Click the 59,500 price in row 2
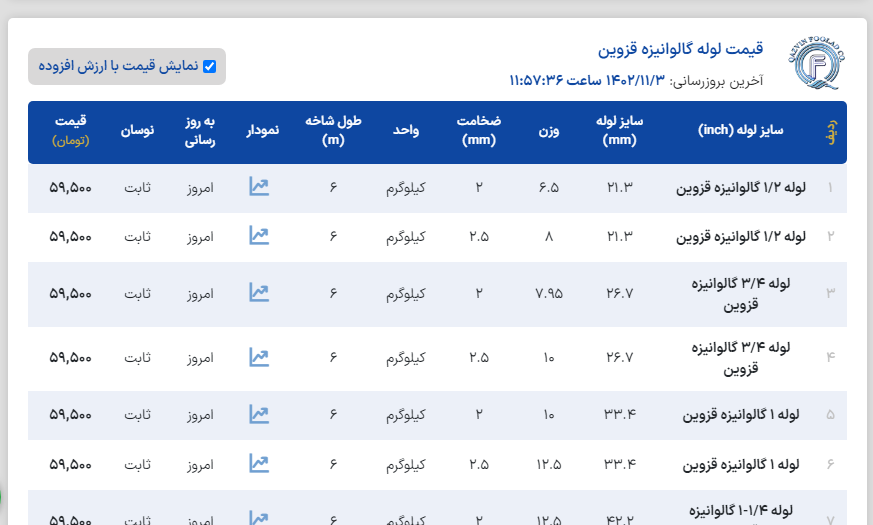The height and width of the screenshot is (525, 873). click(71, 237)
